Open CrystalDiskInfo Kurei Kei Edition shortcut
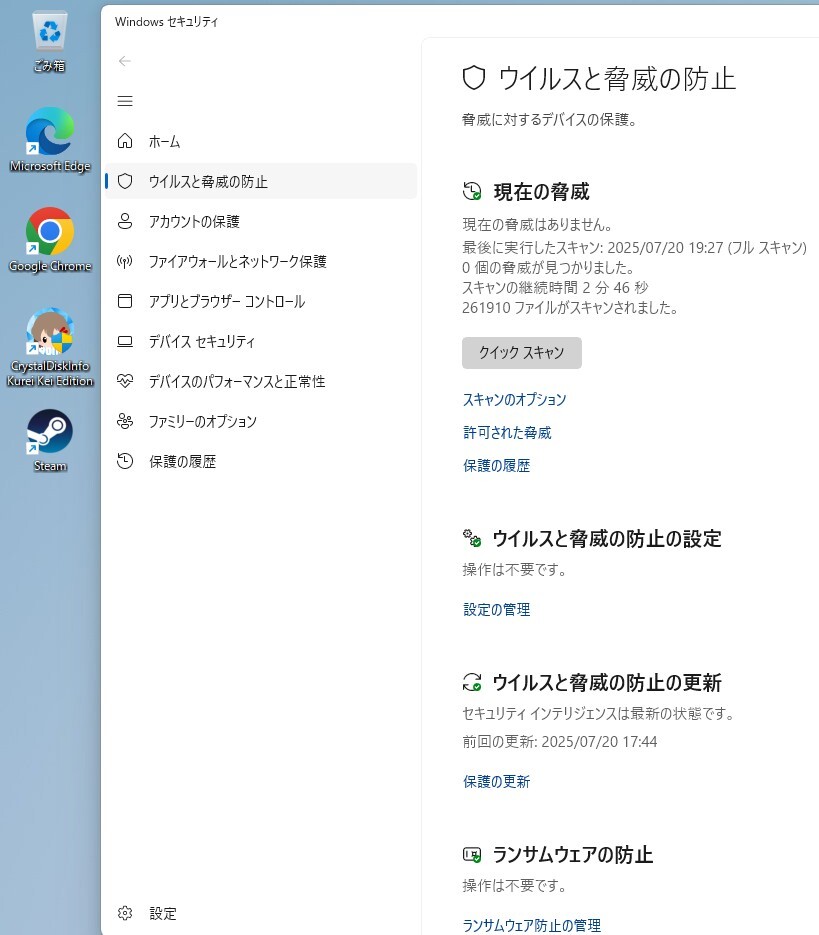The width and height of the screenshot is (819, 935). tap(50, 348)
